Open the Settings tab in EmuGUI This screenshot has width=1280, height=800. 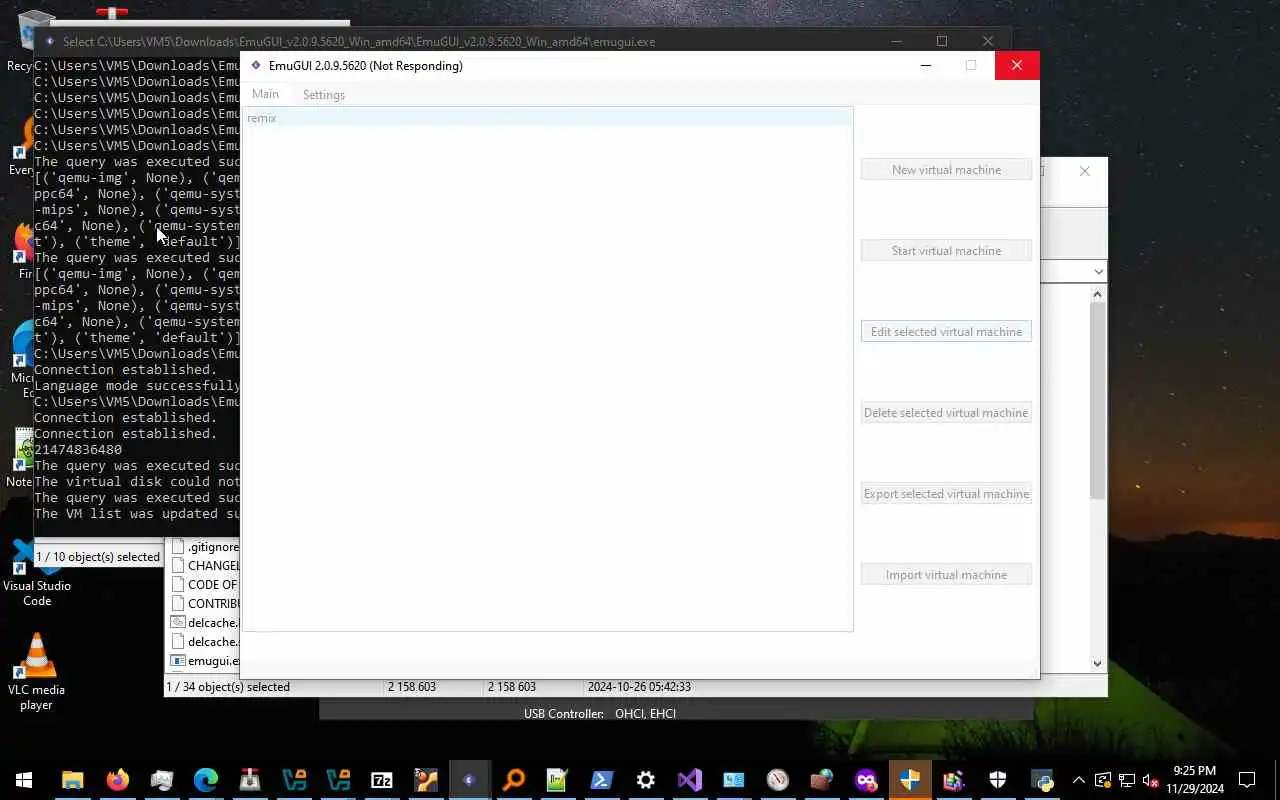tap(323, 94)
